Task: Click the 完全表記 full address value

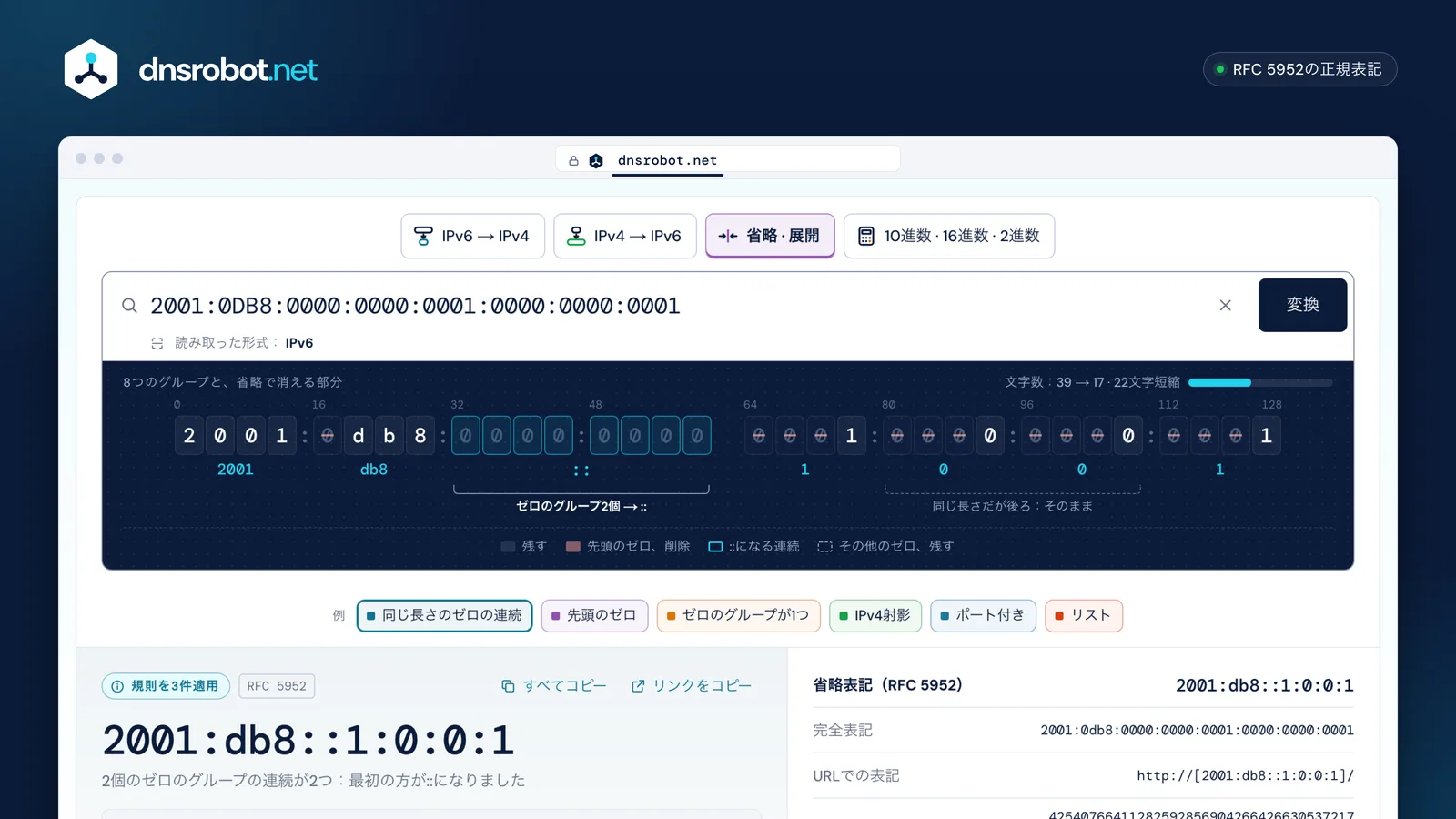Action: [x=1197, y=730]
